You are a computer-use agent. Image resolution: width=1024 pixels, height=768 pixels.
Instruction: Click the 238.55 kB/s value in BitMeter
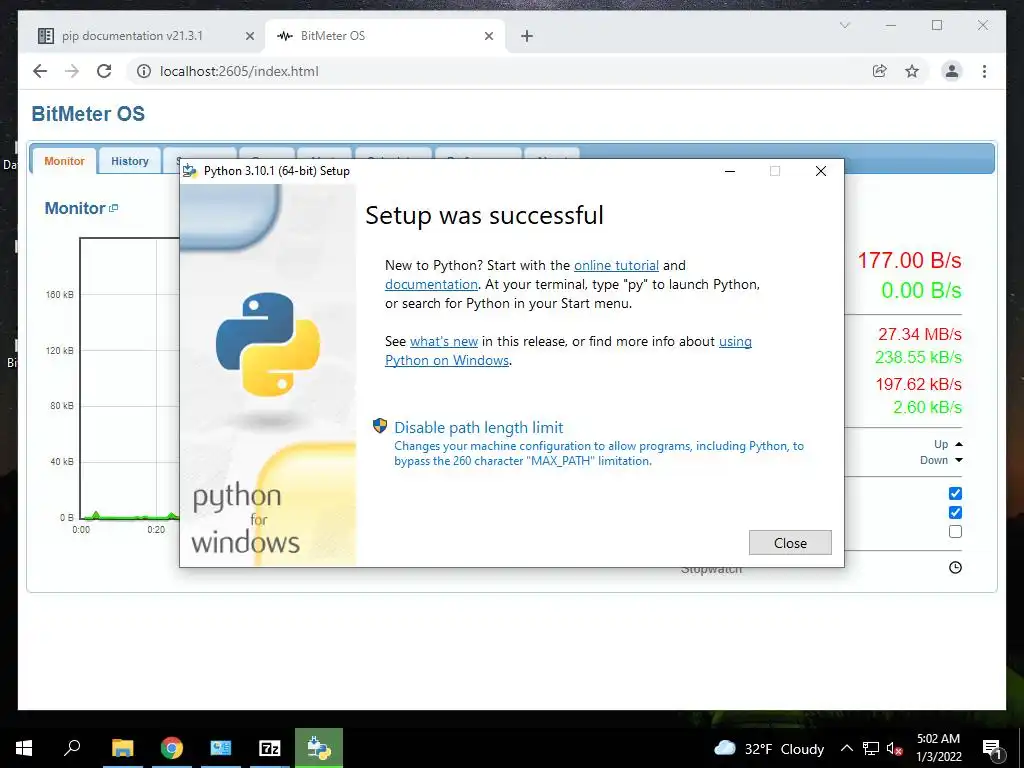pos(918,357)
